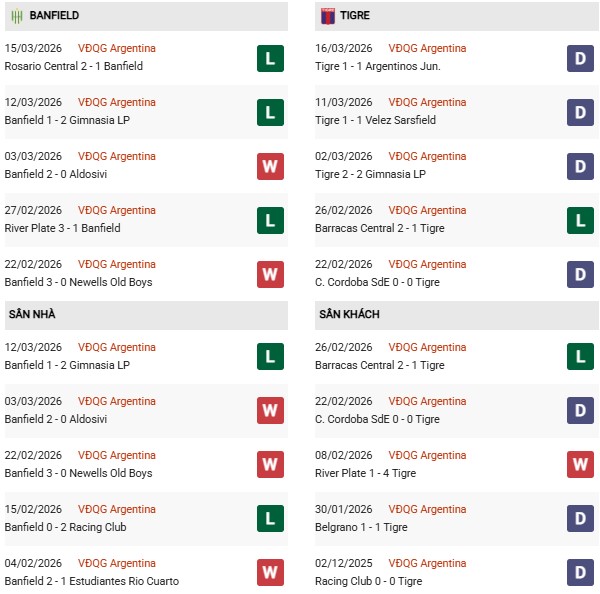Open the VĐQG Argentina league link dated 08/02/2026
The width and height of the screenshot is (600, 594).
coord(428,455)
